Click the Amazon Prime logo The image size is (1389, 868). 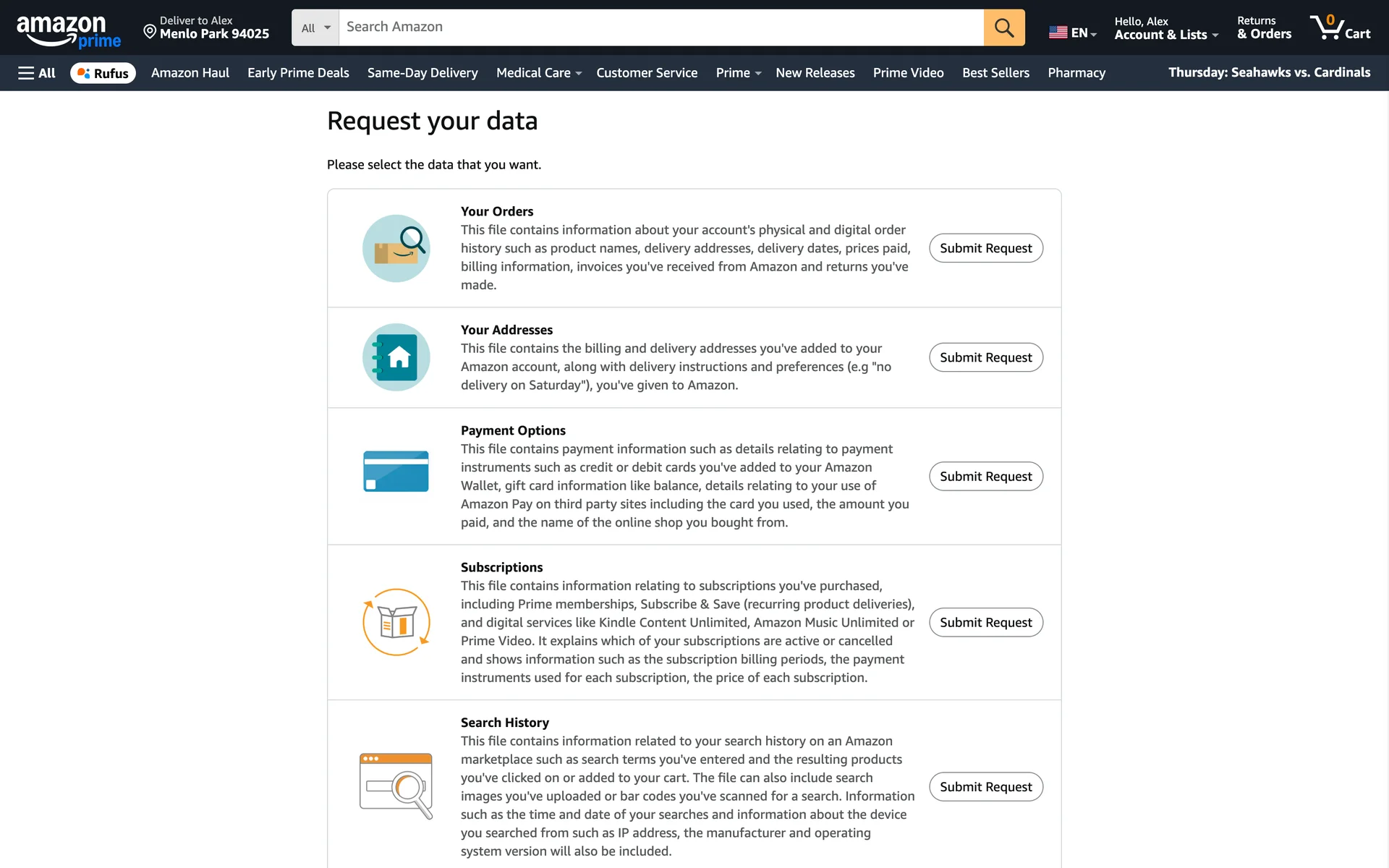(68, 30)
